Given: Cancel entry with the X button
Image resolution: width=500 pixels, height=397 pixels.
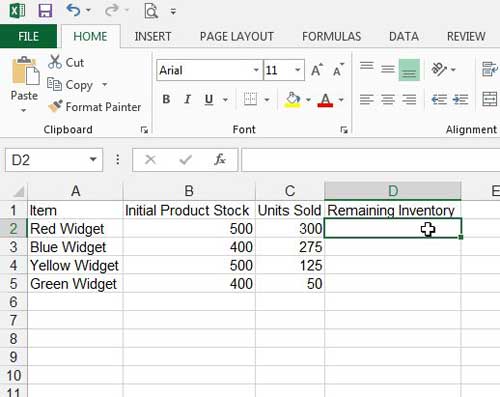Looking at the screenshot, I should tap(150, 160).
